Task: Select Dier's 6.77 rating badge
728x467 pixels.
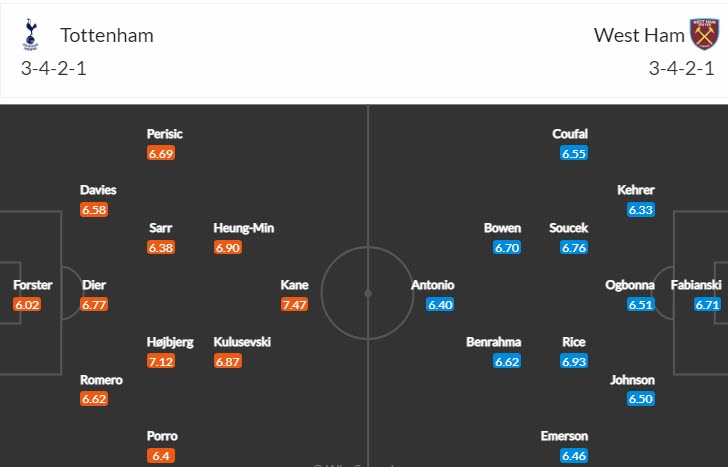Action: 94,304
